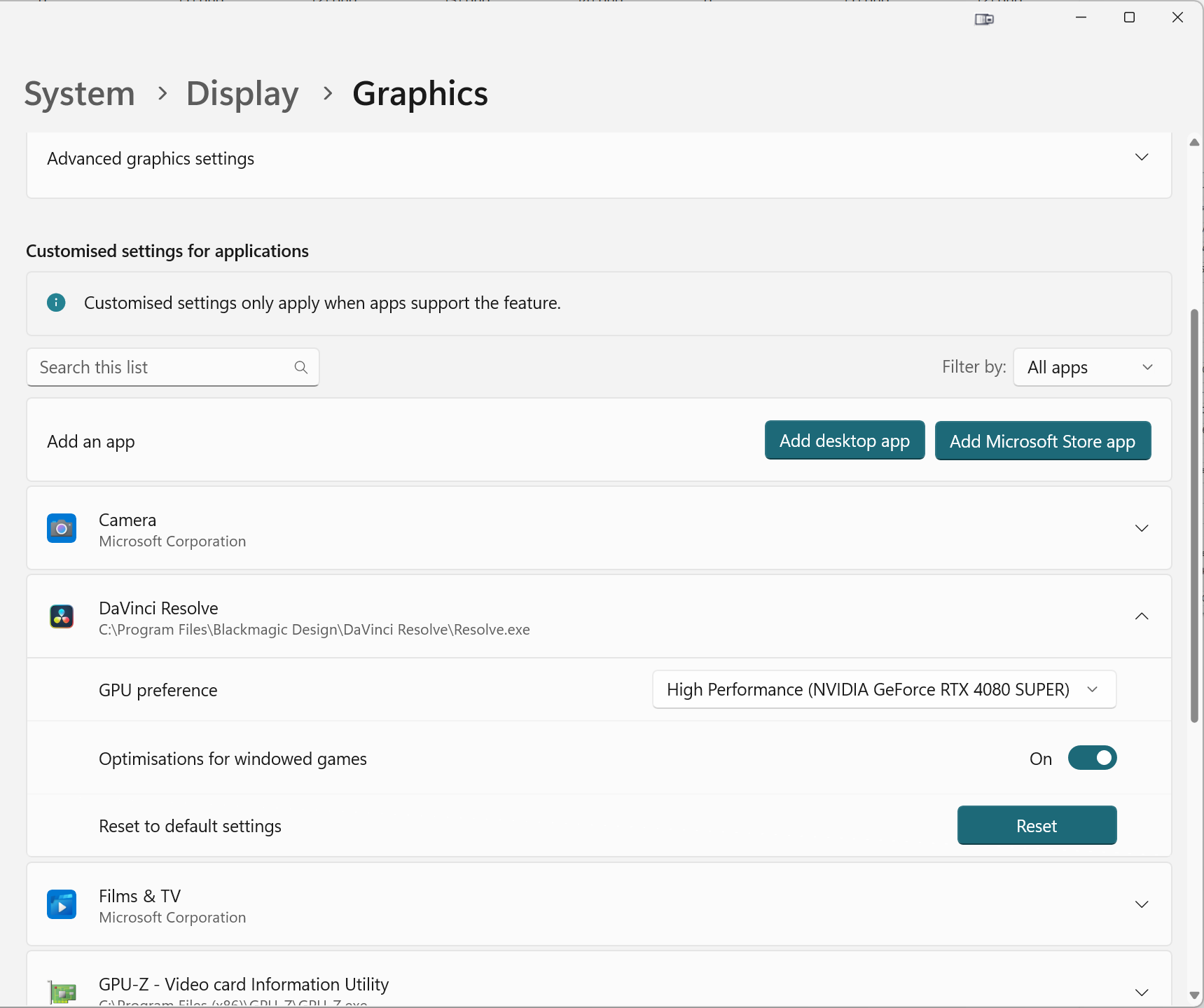
Task: Click the DaVinci Resolve app icon
Action: 62,616
